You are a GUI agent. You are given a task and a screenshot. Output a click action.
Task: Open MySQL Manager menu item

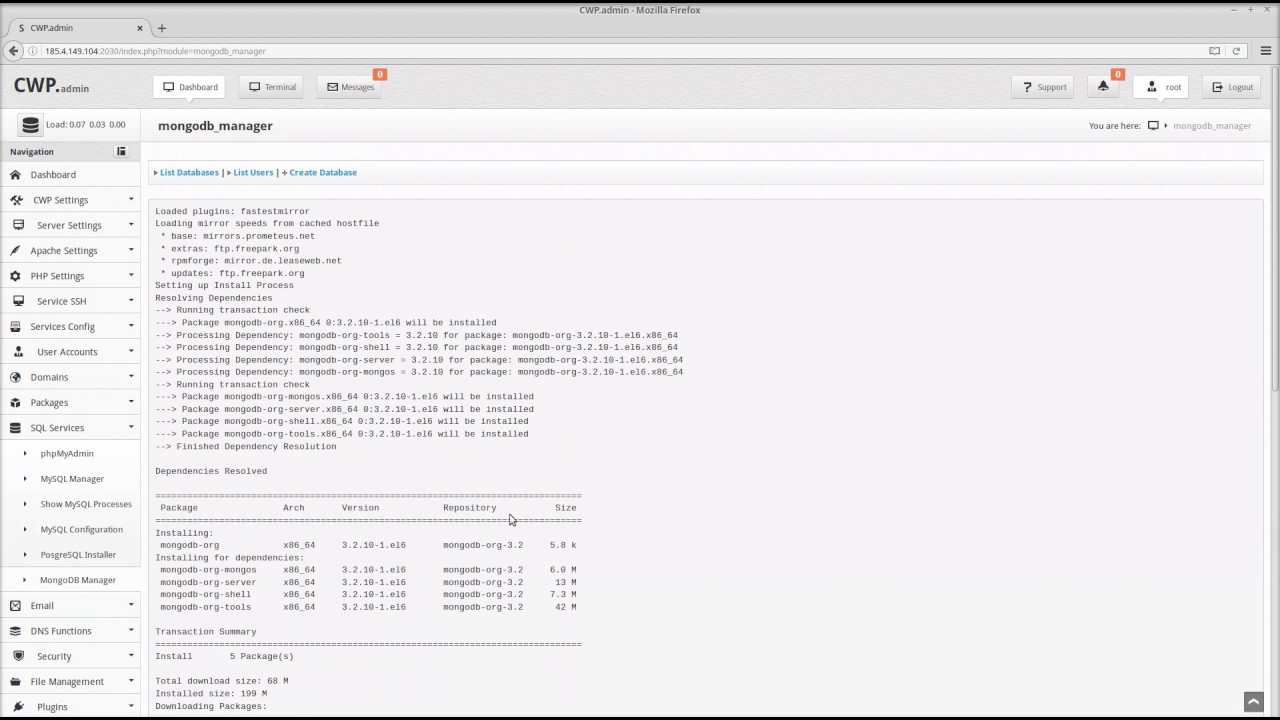(x=72, y=479)
